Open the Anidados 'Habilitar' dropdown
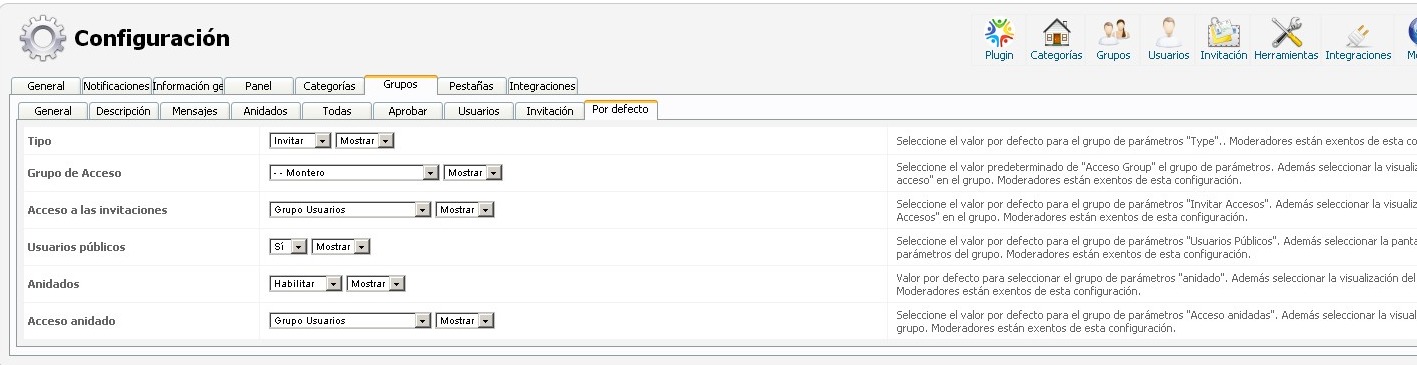 [306, 284]
